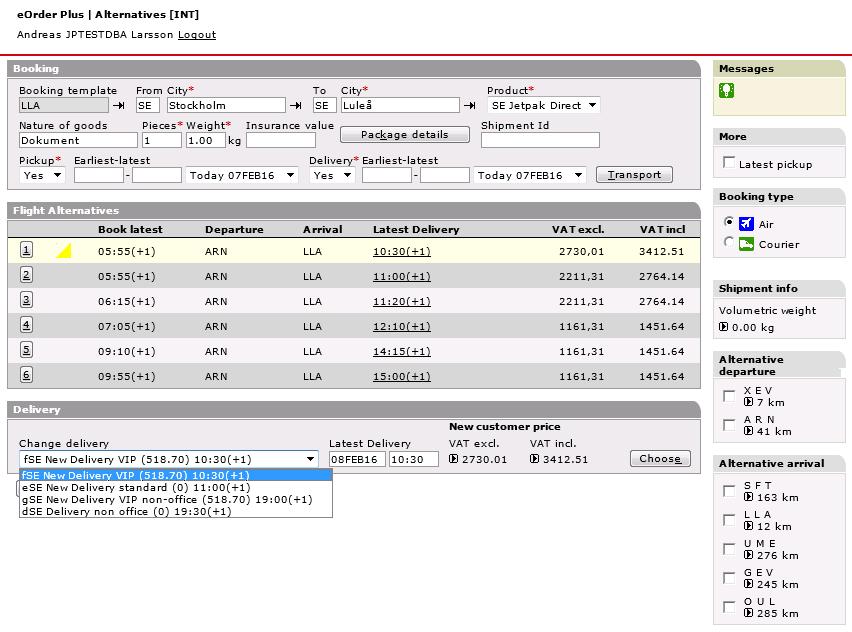Click the arrow icon next to Booking template

[119, 105]
